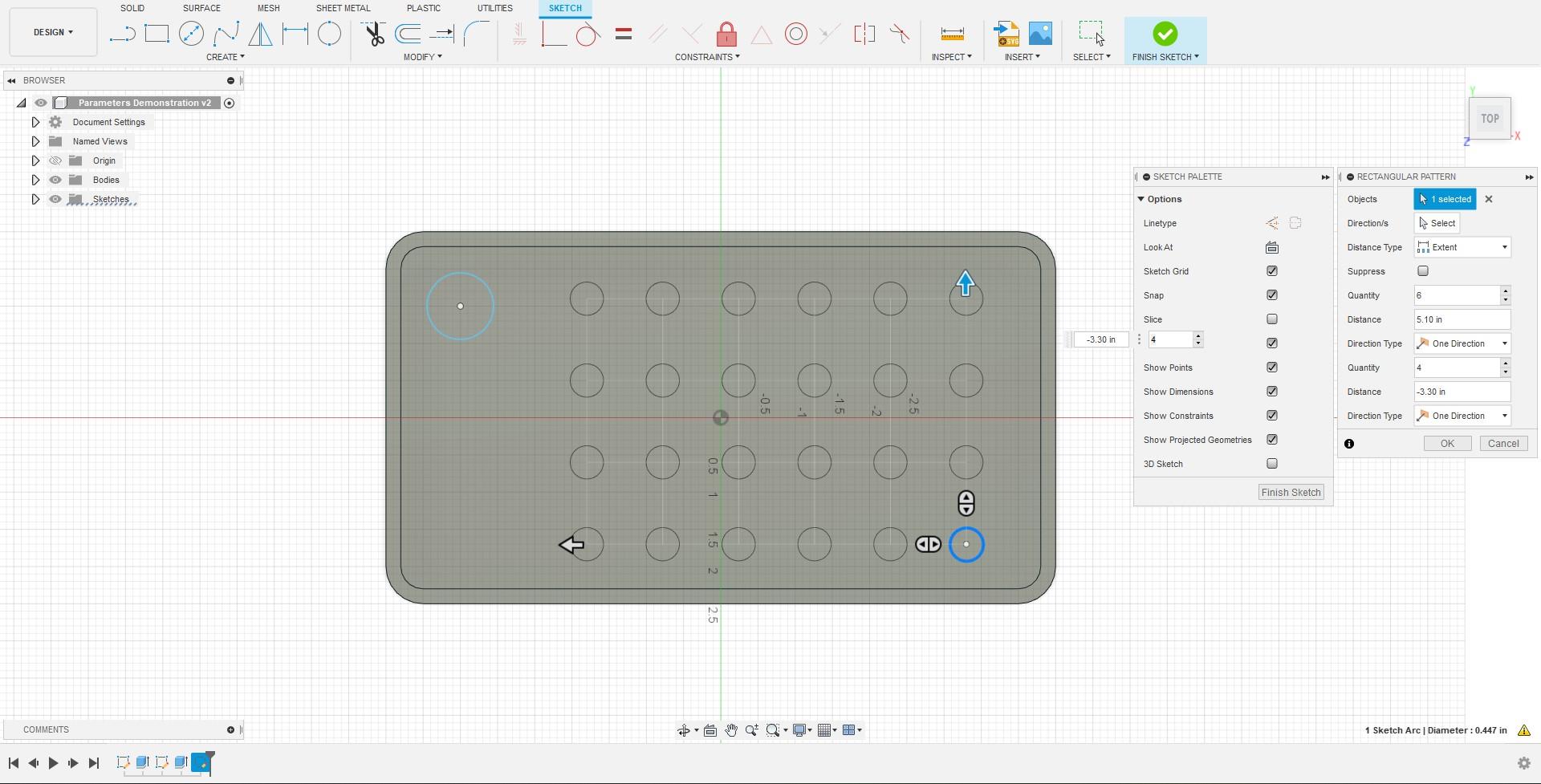Switch to the SHEET METAL tab
Image resolution: width=1541 pixels, height=784 pixels.
[x=343, y=8]
